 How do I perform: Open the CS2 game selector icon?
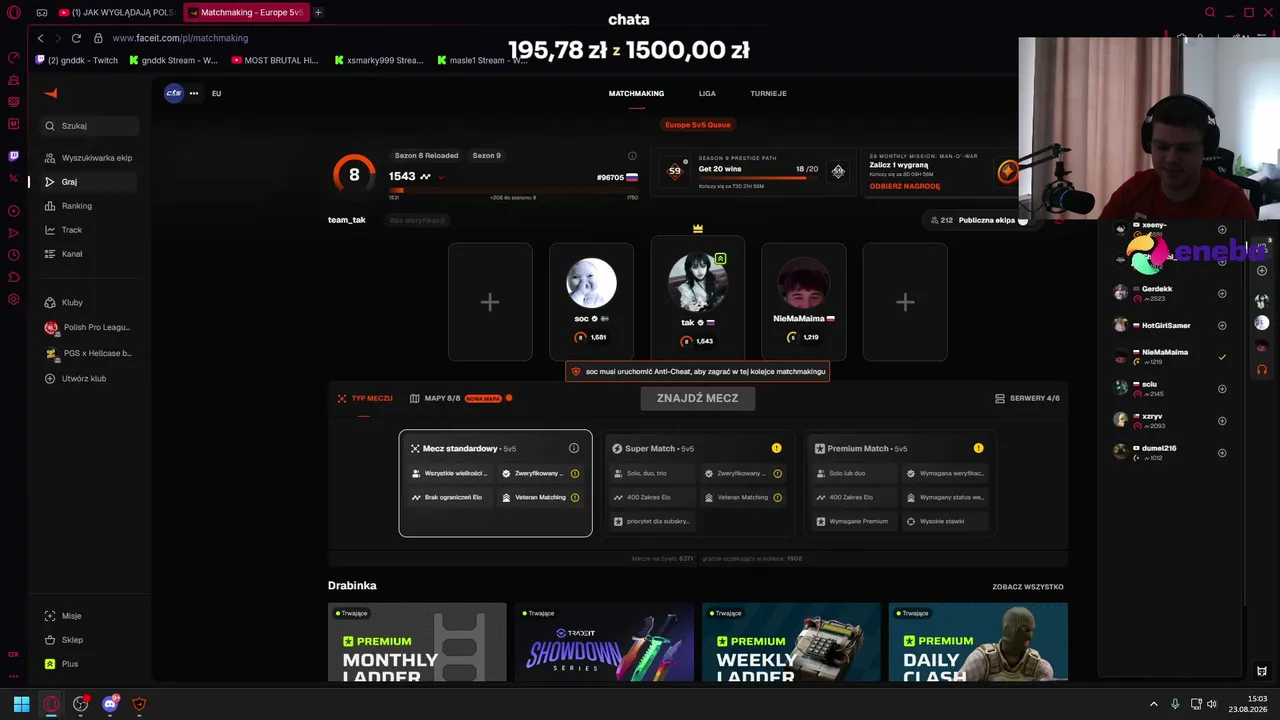pos(174,93)
